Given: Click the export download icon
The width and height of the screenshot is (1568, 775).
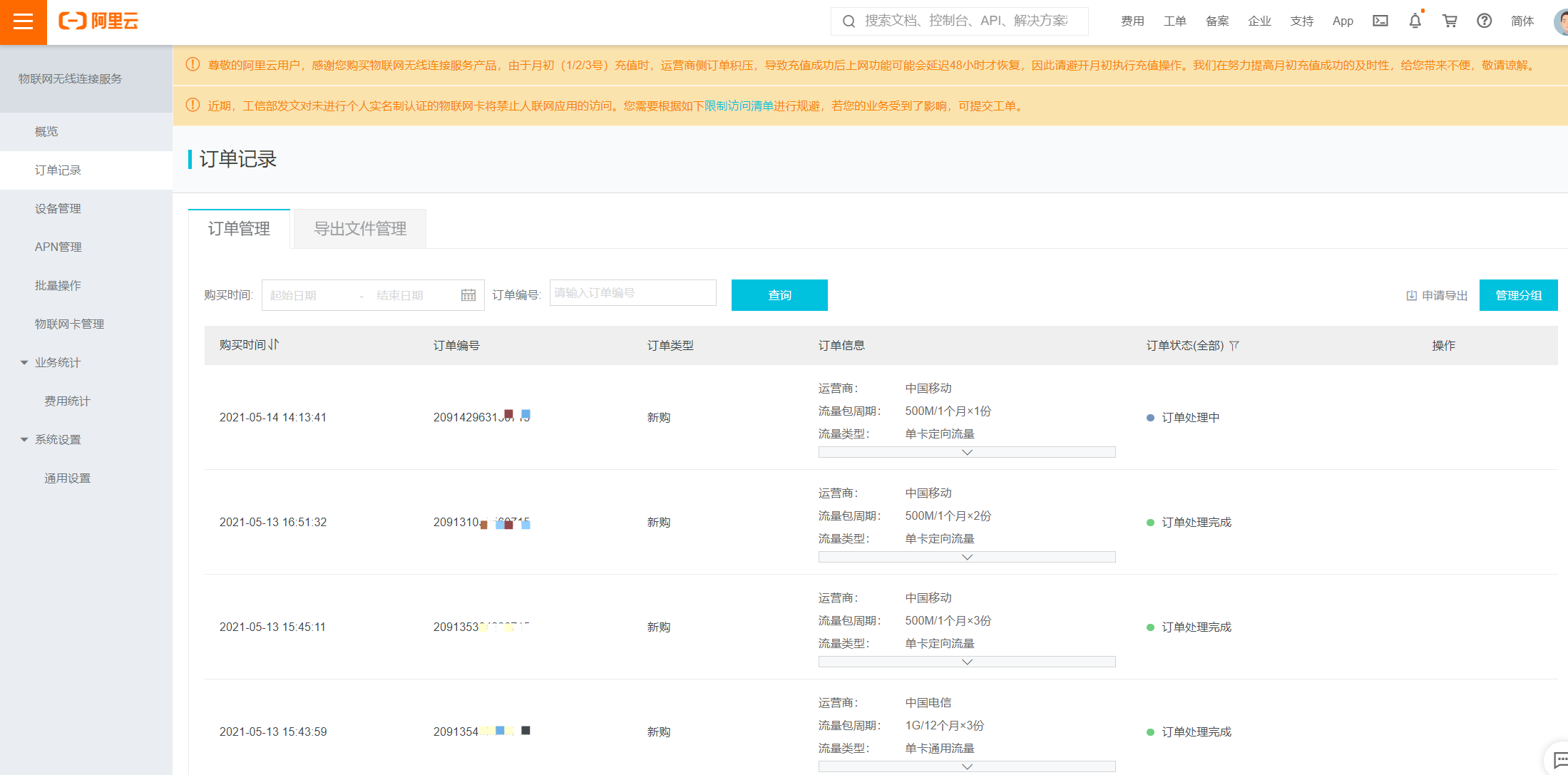Looking at the screenshot, I should point(1411,295).
